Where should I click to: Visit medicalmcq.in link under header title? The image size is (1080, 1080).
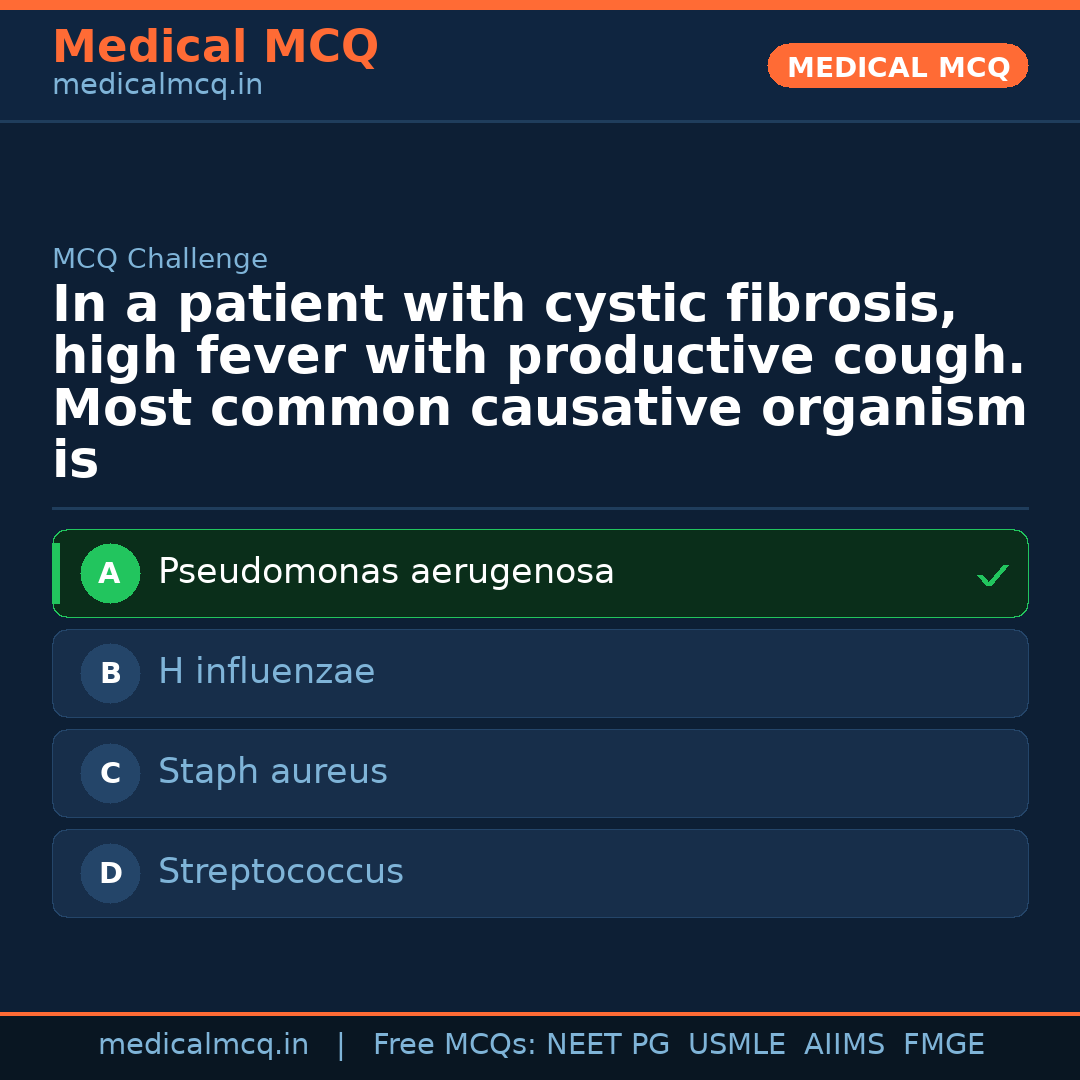tap(157, 86)
